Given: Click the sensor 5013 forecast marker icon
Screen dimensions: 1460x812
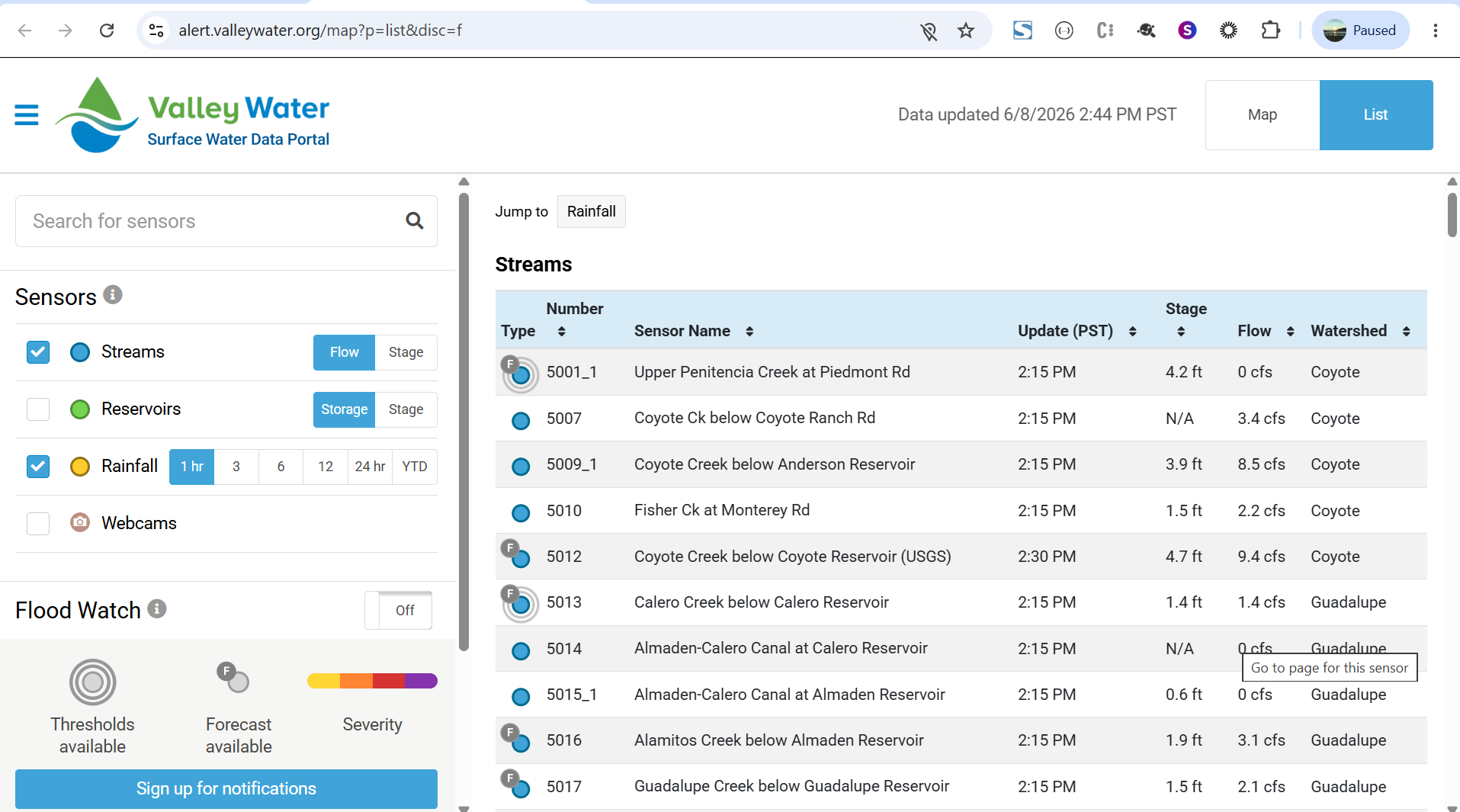Looking at the screenshot, I should 520,603.
